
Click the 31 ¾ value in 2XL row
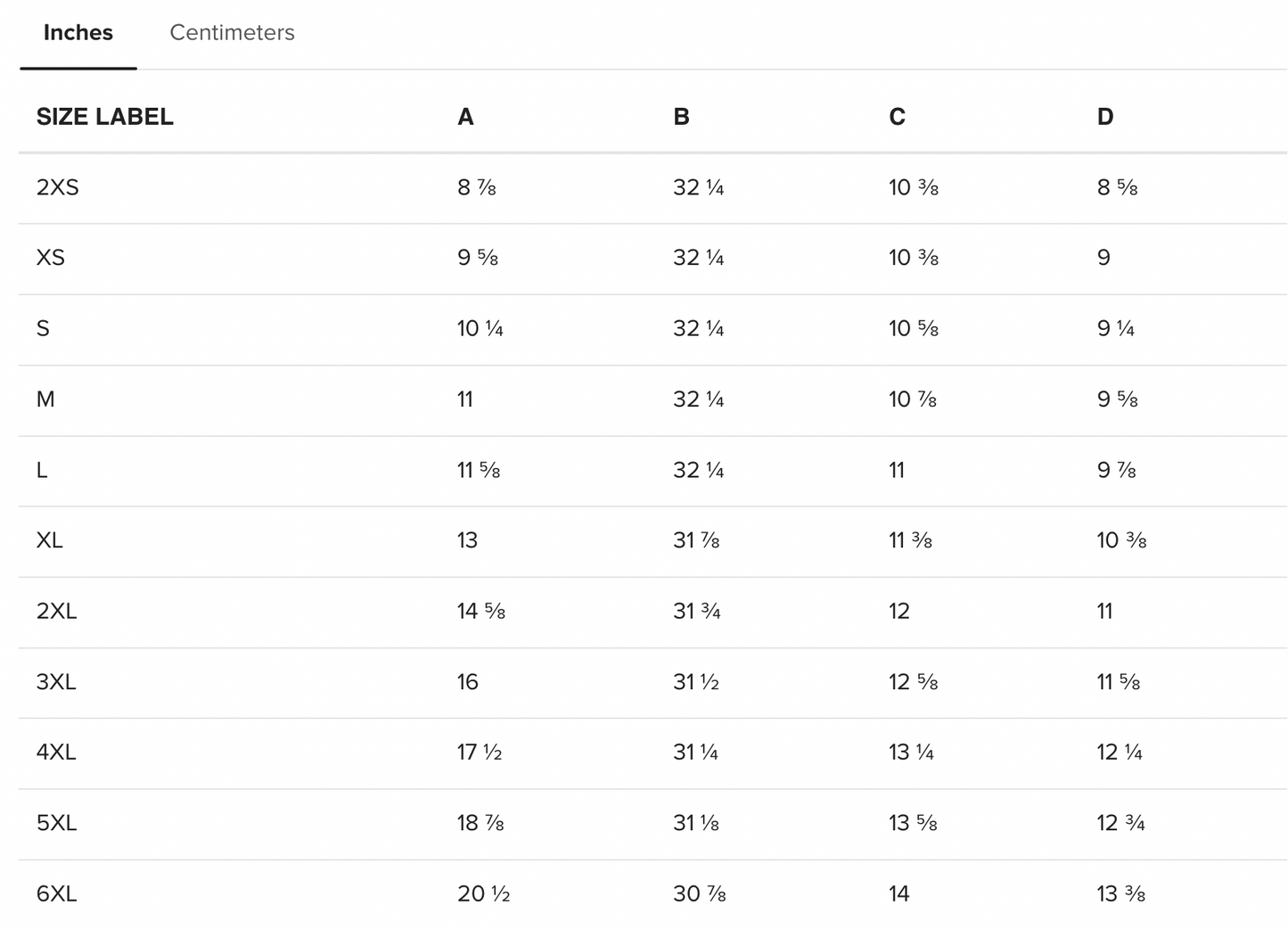pyautogui.click(x=696, y=612)
